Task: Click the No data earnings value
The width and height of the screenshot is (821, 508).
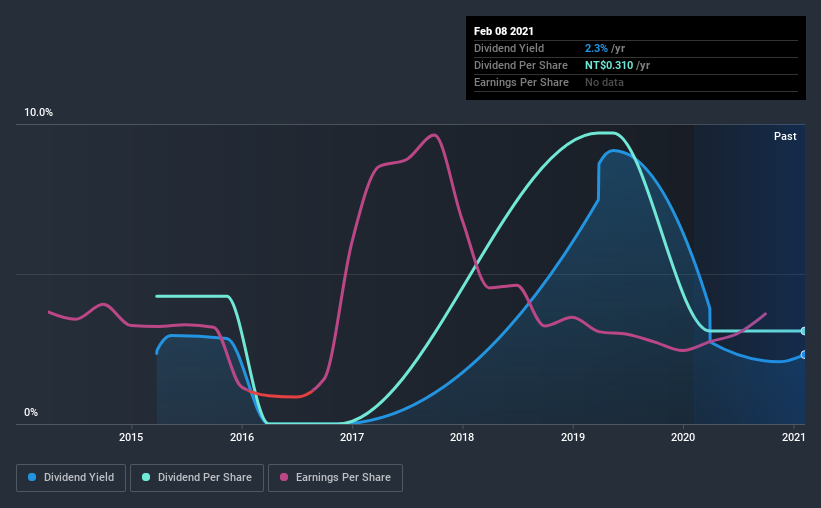Action: coord(604,82)
